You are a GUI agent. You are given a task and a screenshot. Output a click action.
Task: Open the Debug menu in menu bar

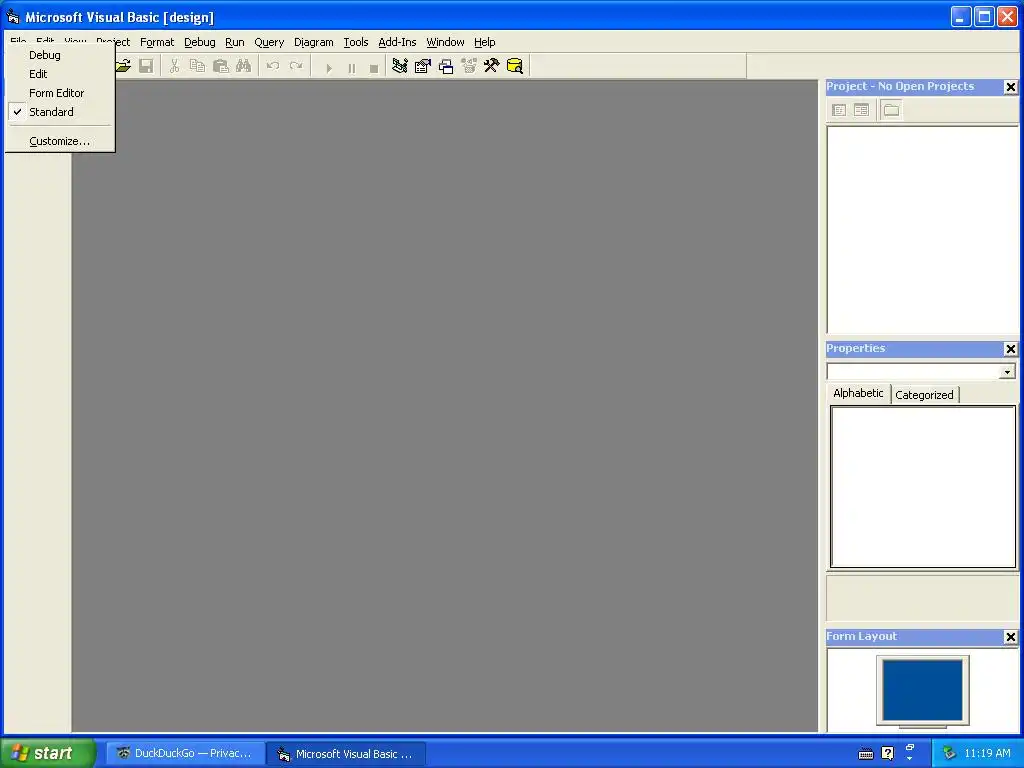[200, 42]
